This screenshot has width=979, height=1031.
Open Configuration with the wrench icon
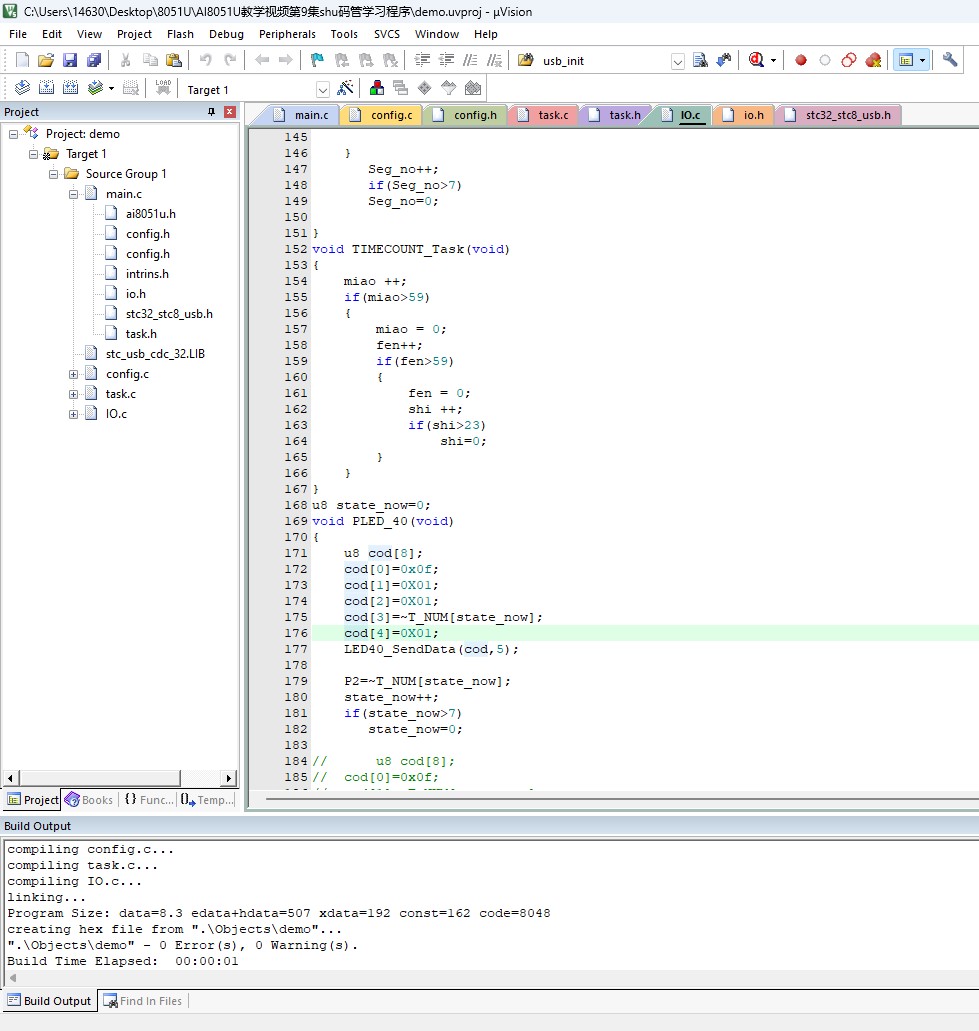(x=949, y=60)
